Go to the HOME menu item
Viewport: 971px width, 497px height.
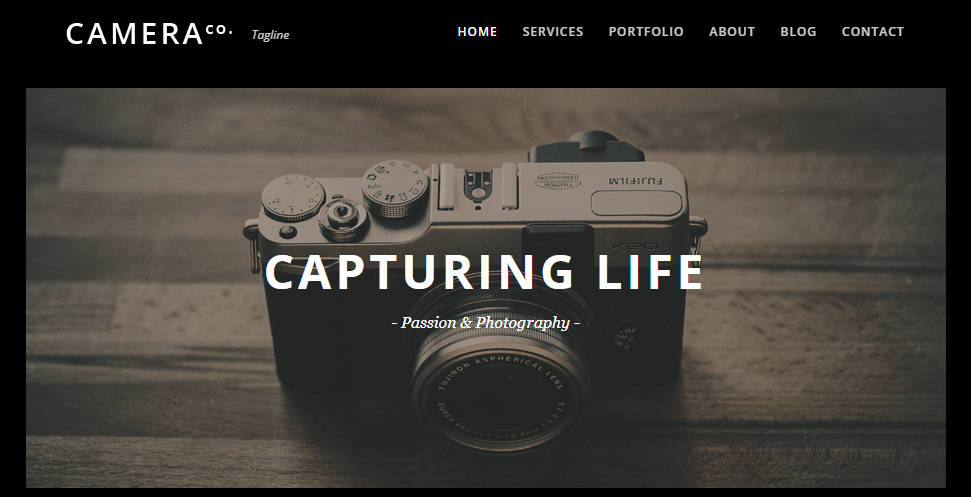point(477,32)
